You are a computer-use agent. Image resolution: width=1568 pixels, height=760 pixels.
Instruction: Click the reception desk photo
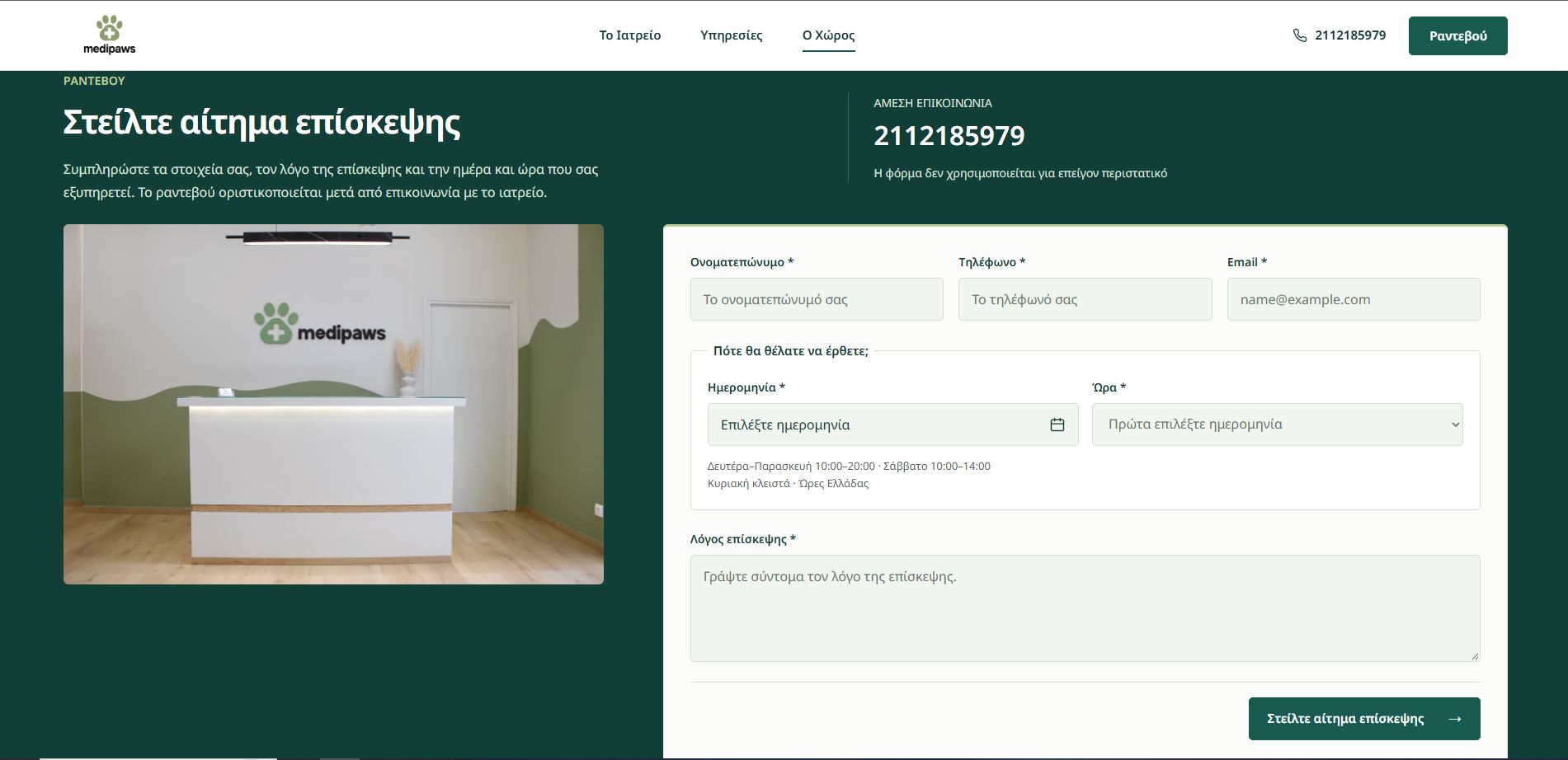(333, 404)
